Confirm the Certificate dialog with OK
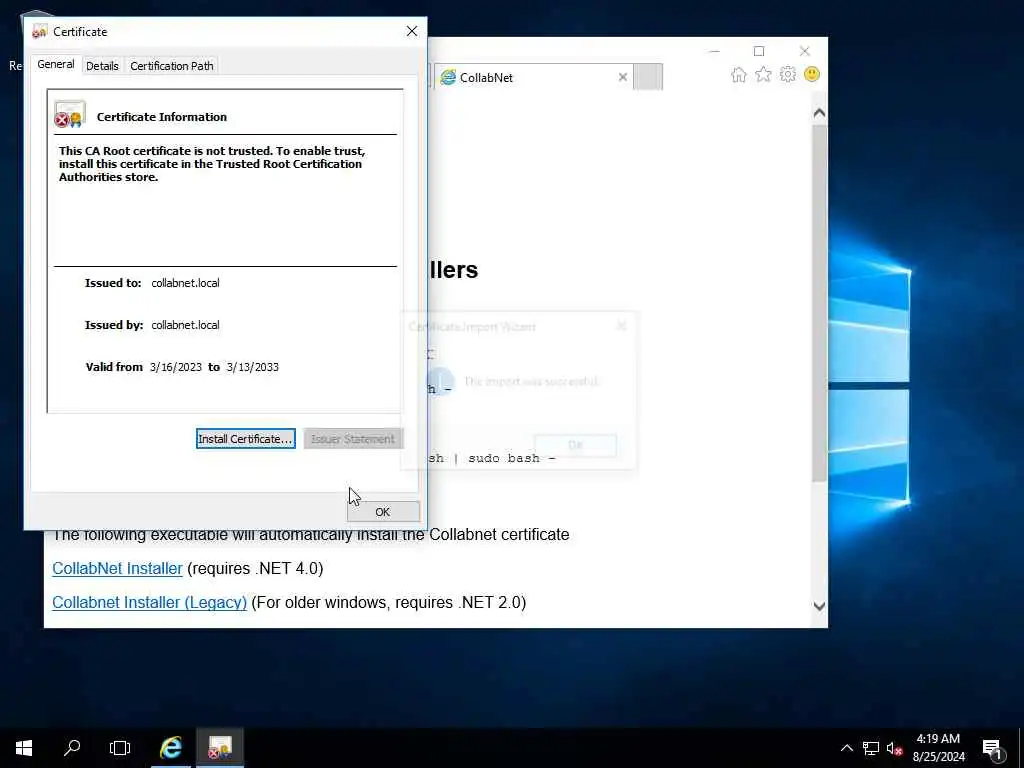The width and height of the screenshot is (1024, 768). click(x=383, y=512)
